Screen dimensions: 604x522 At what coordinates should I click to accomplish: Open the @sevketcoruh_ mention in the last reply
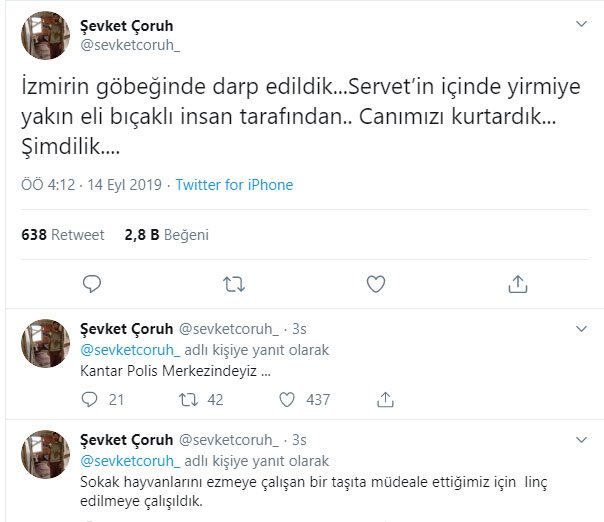click(130, 461)
